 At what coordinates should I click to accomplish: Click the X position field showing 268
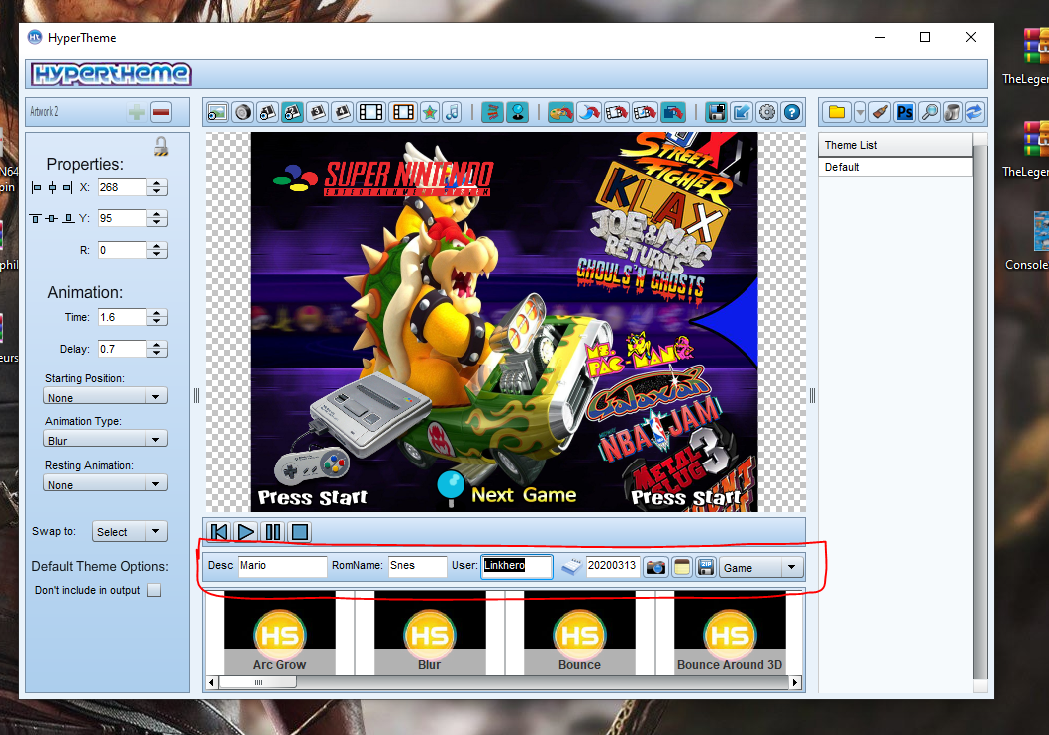click(x=122, y=187)
